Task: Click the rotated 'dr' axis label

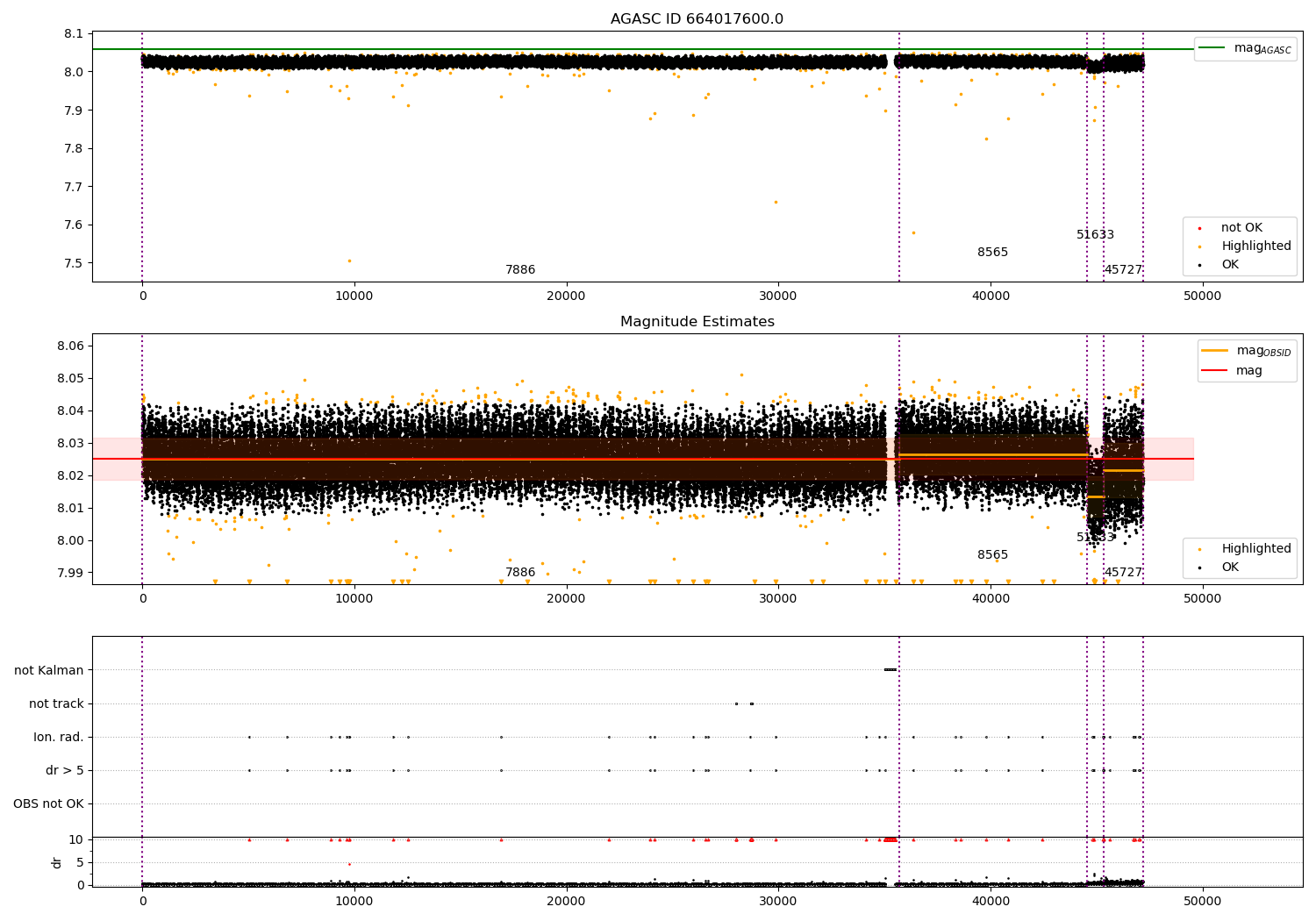Action: (56, 862)
